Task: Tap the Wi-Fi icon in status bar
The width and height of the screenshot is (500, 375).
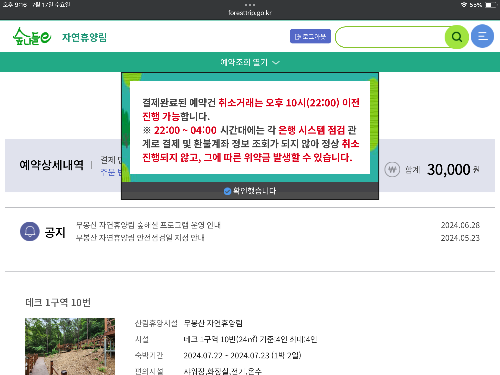Action: point(464,5)
